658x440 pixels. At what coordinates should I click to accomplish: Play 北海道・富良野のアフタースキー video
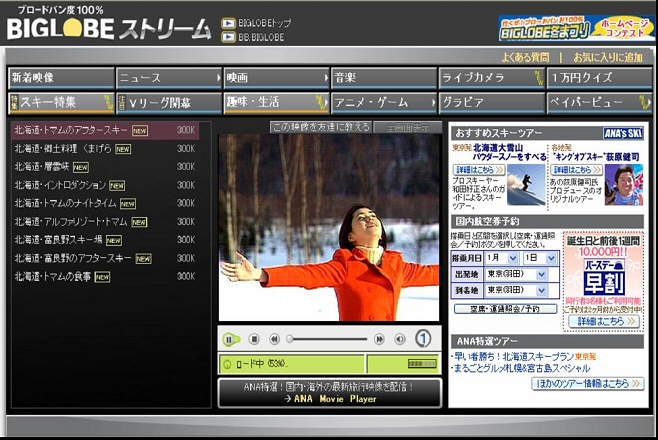[105, 258]
